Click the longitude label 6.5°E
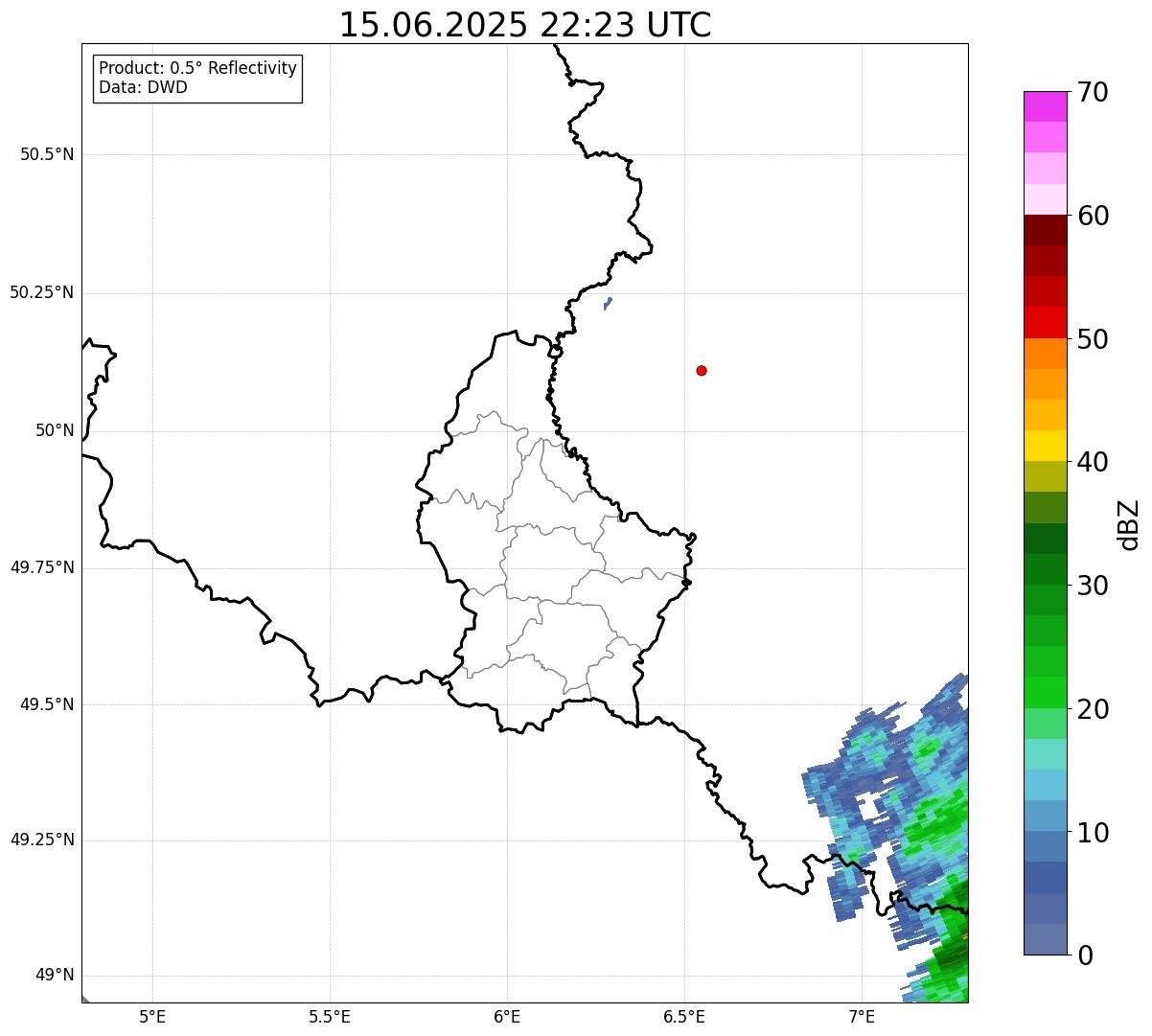 [x=684, y=1016]
